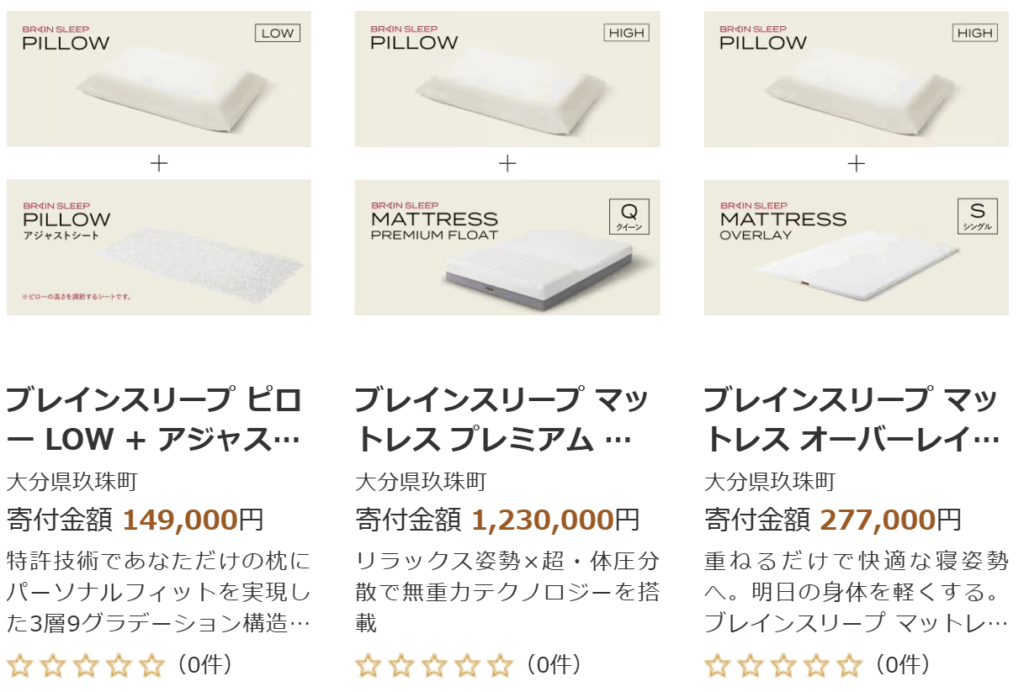Click the 重ねるだけで快適な寝姿勢へ description text
Viewport: 1024px width, 692px height.
(856, 592)
